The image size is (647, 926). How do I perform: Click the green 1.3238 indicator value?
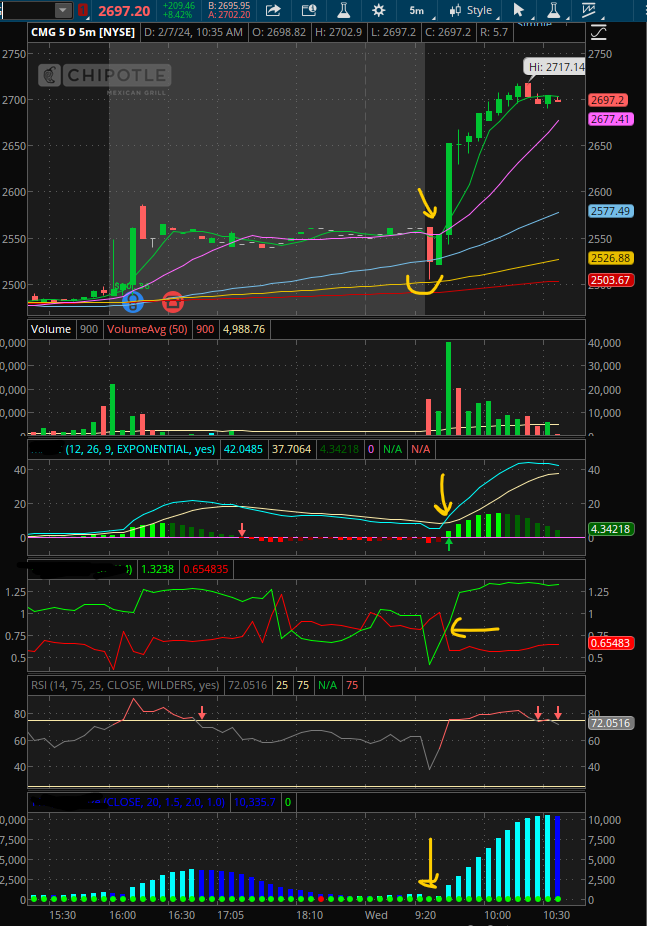point(158,569)
